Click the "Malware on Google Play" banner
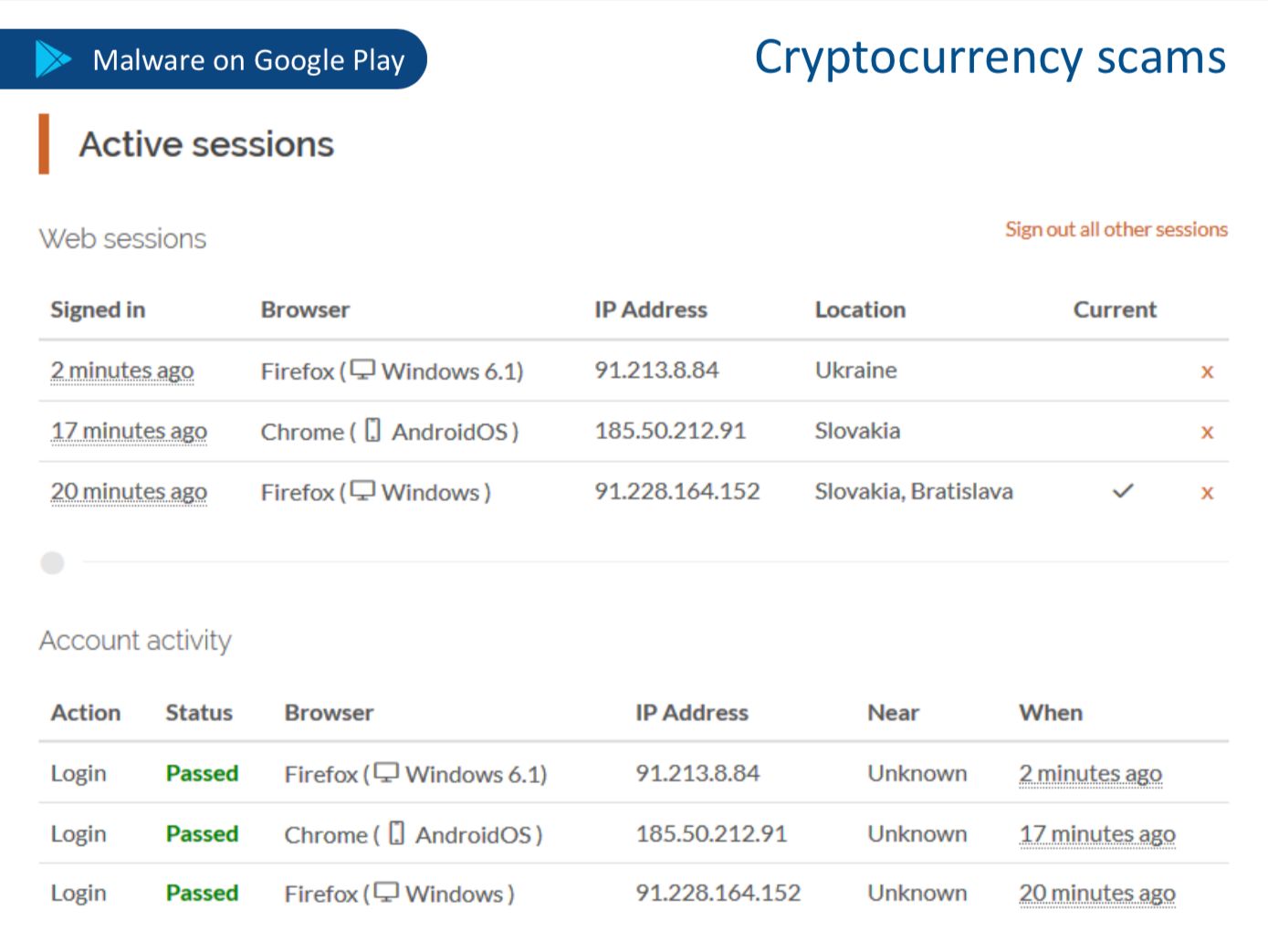 [247, 60]
